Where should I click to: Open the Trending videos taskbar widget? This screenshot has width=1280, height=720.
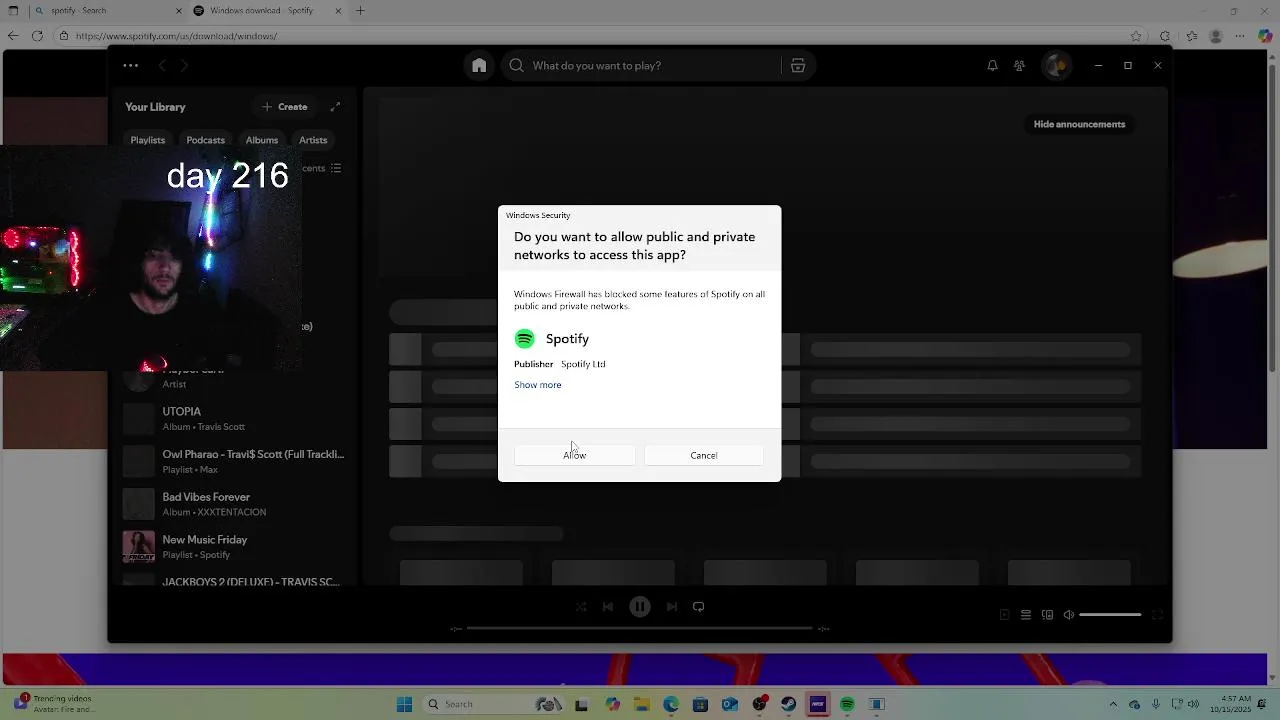pyautogui.click(x=55, y=704)
